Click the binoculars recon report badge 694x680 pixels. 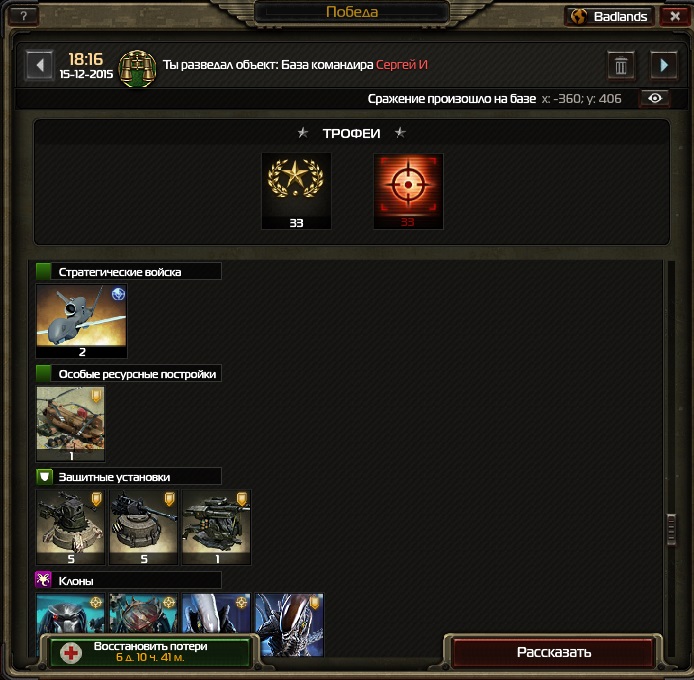pos(138,68)
